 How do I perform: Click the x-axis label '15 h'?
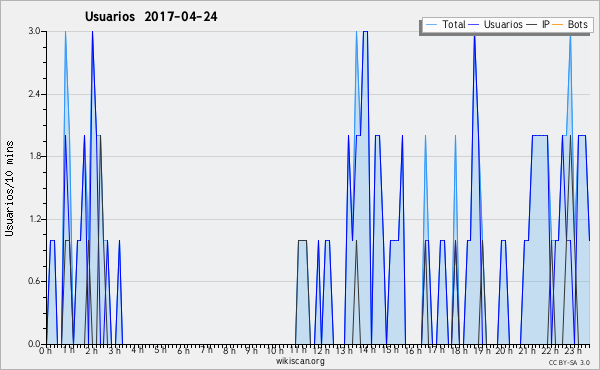(390, 350)
